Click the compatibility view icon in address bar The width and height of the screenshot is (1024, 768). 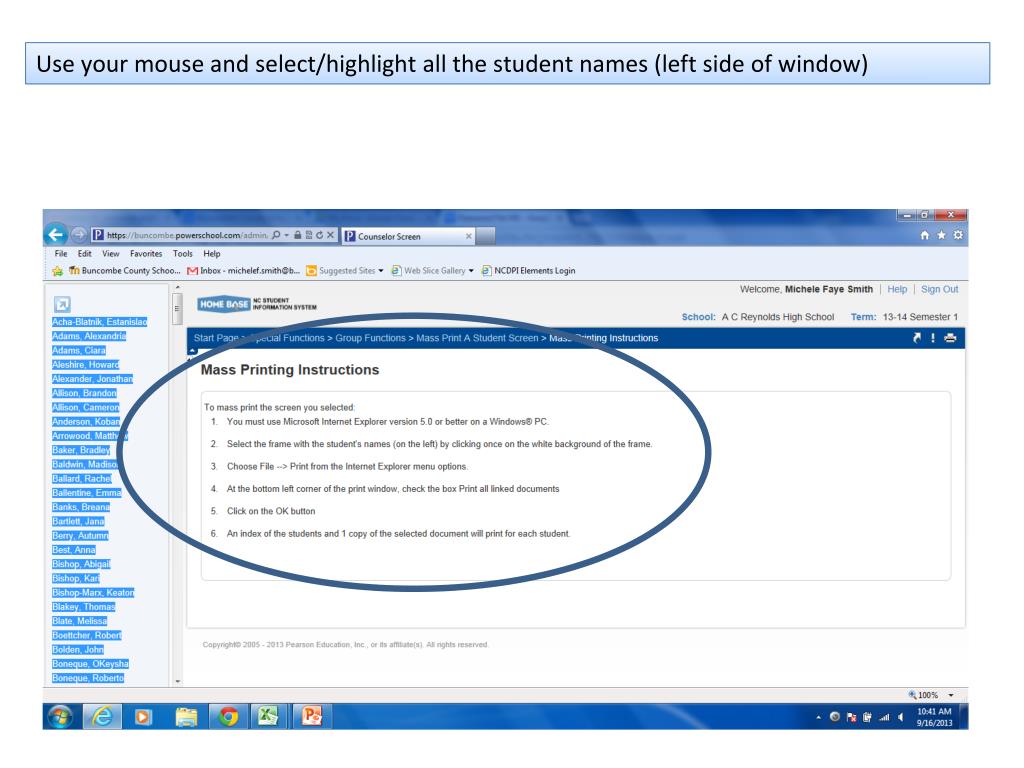(x=309, y=235)
